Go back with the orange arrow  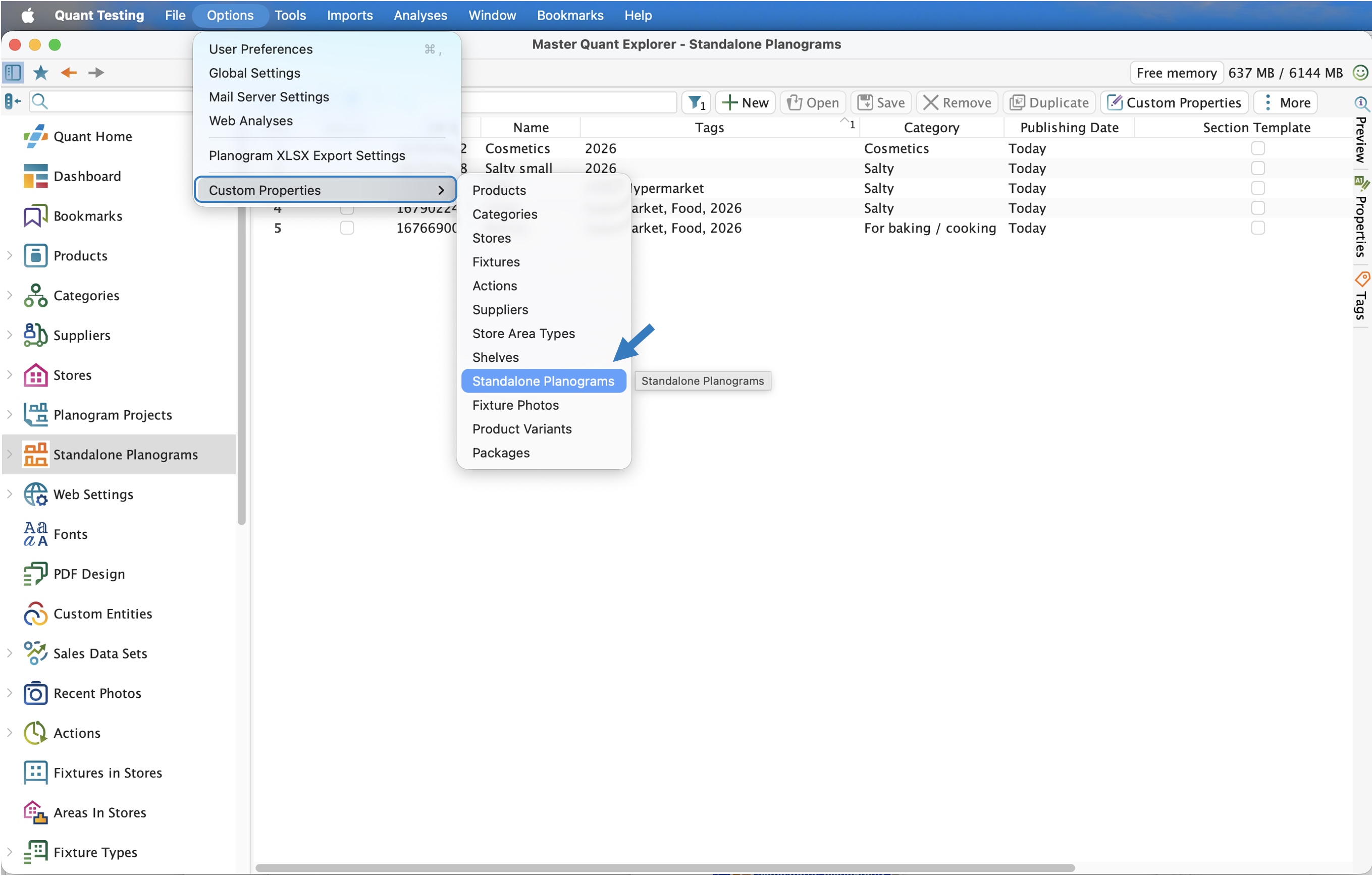(x=69, y=72)
